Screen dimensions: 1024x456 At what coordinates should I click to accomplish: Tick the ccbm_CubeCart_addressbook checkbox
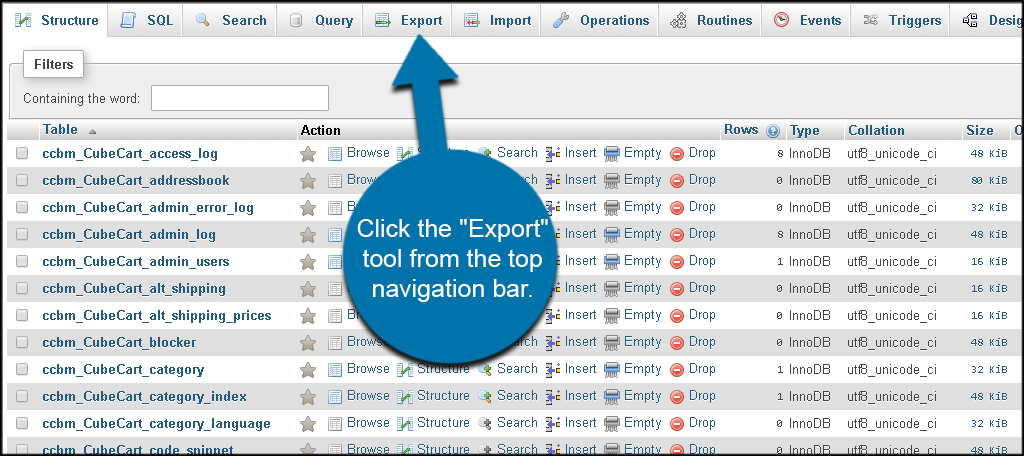[22, 180]
